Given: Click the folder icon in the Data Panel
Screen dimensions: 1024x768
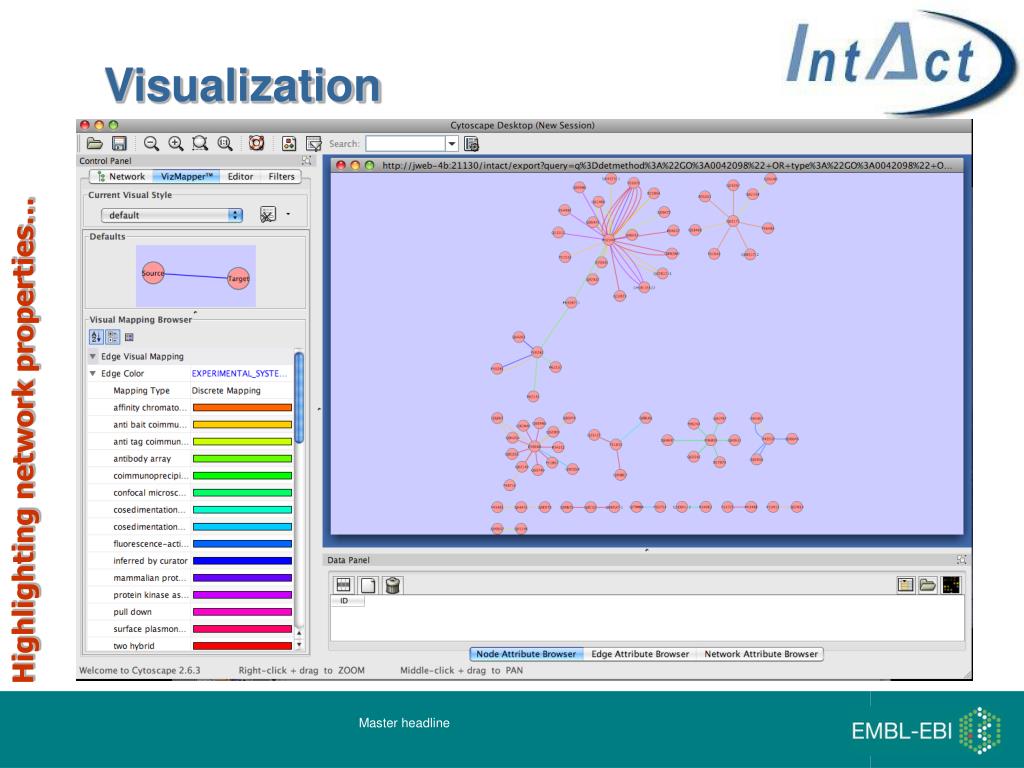Looking at the screenshot, I should 927,584.
